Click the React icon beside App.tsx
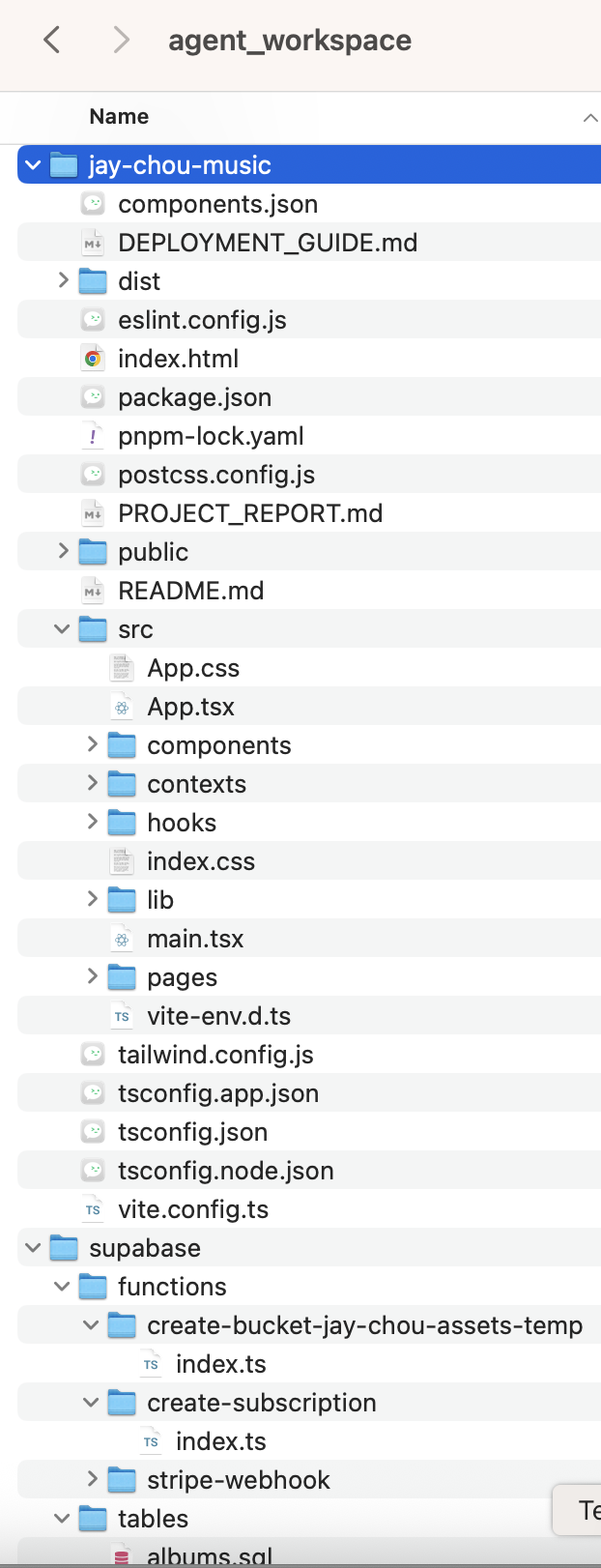The width and height of the screenshot is (601, 1568). pos(122,707)
